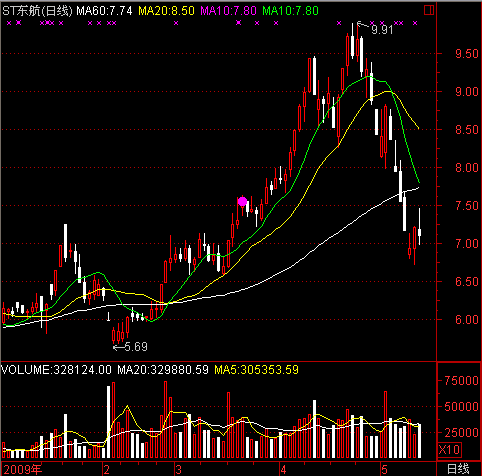Screen dimensions: 482x476
Task: Click the X10 volume multiplier box
Action: [449, 450]
